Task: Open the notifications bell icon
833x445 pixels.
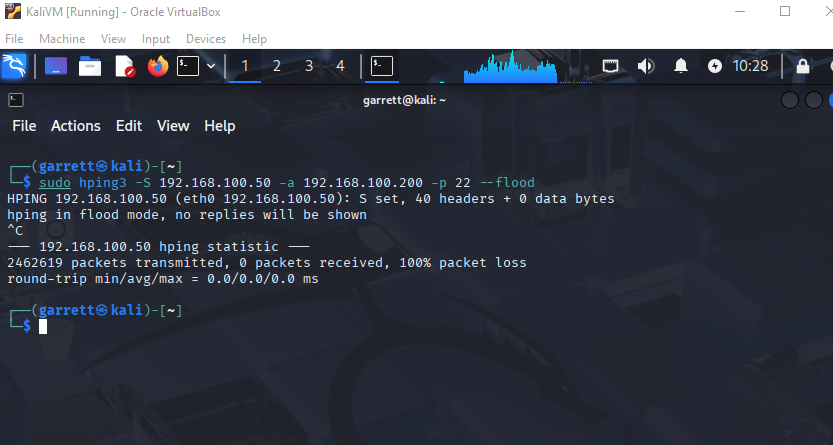Action: [681, 66]
